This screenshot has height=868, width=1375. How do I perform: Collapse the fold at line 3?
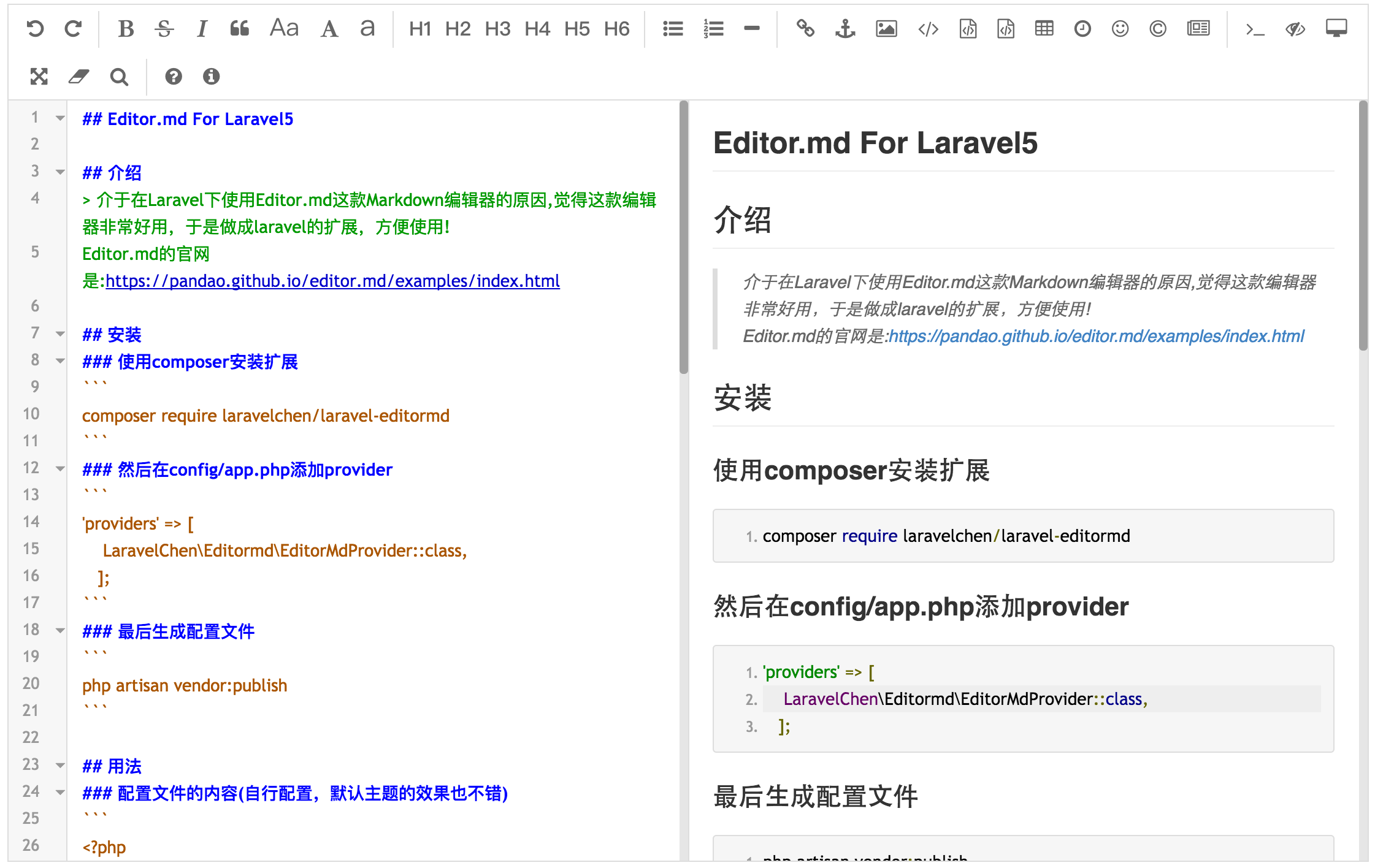pos(60,172)
